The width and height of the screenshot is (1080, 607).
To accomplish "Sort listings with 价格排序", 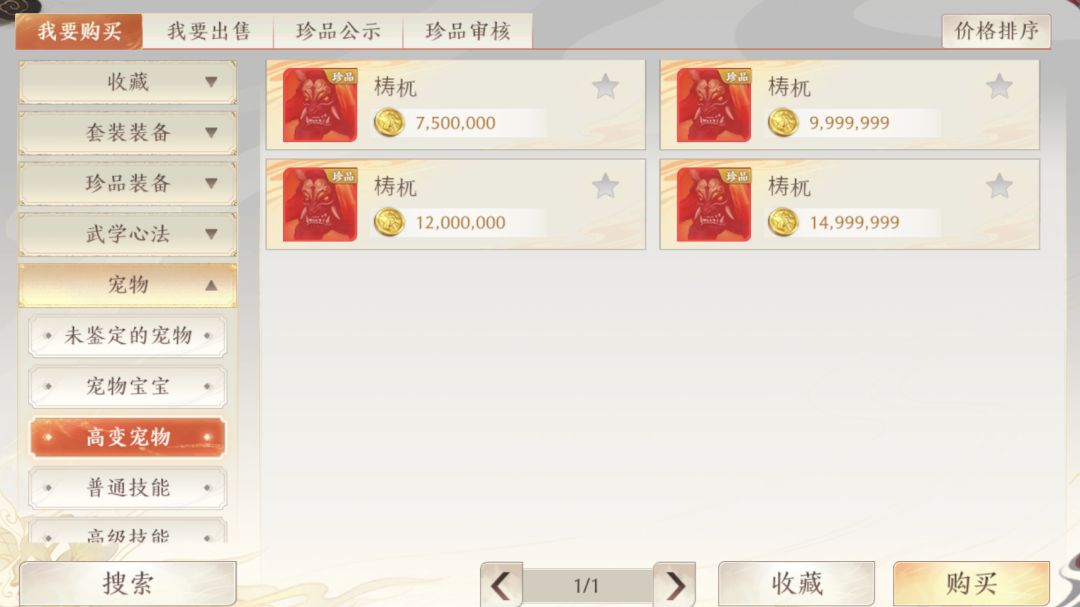I will 996,31.
